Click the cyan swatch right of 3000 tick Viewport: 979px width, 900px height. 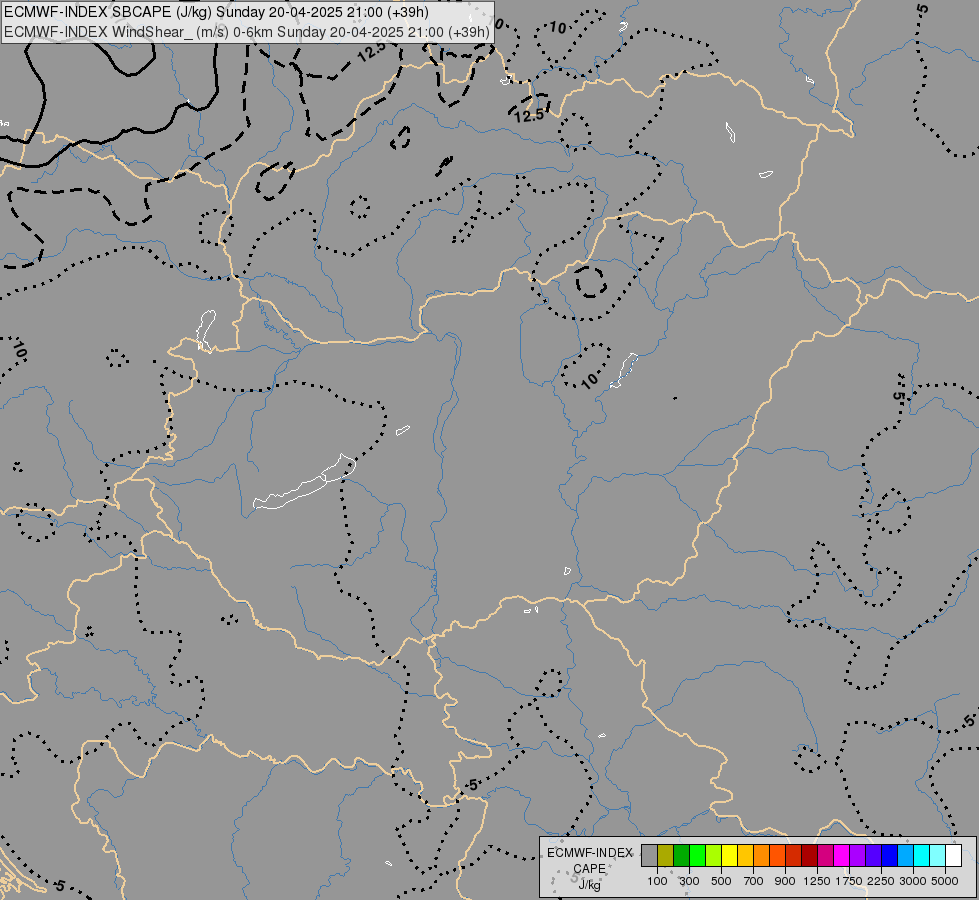(x=922, y=855)
